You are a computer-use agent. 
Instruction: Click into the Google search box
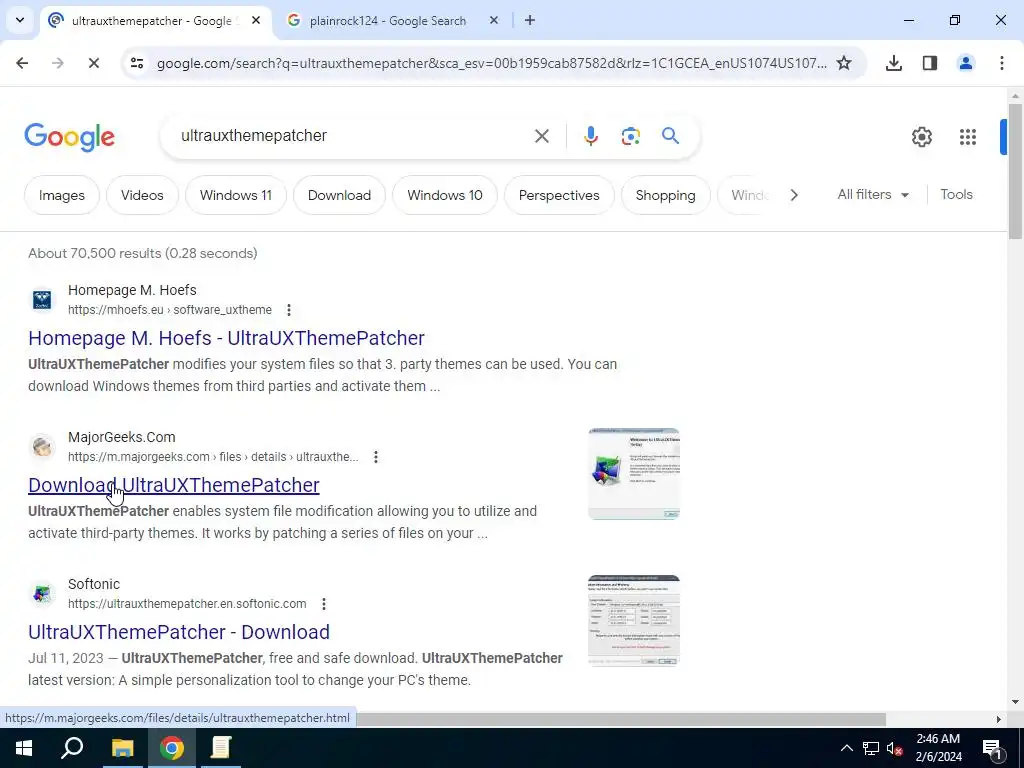(353, 136)
